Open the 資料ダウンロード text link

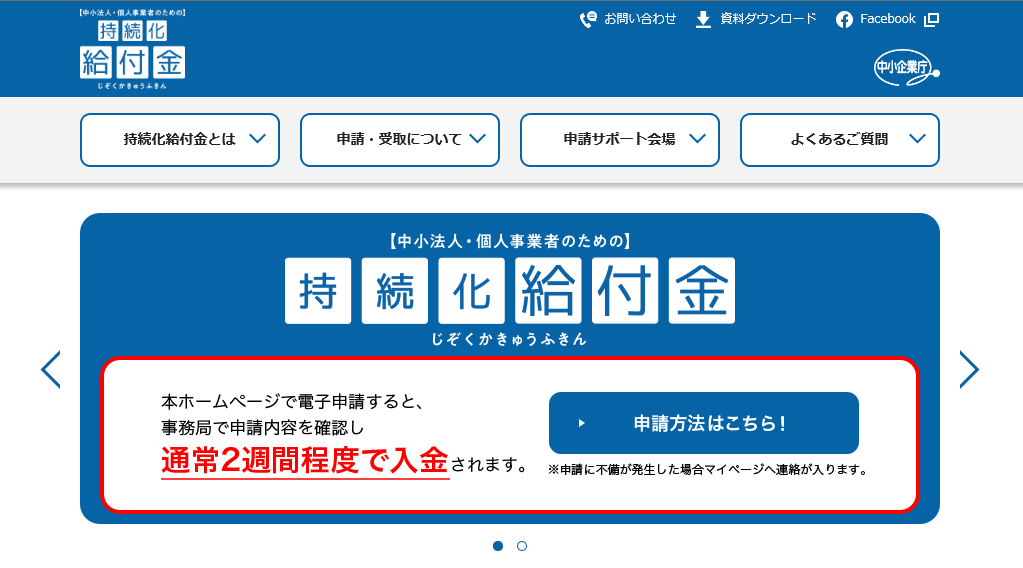pyautogui.click(x=768, y=19)
